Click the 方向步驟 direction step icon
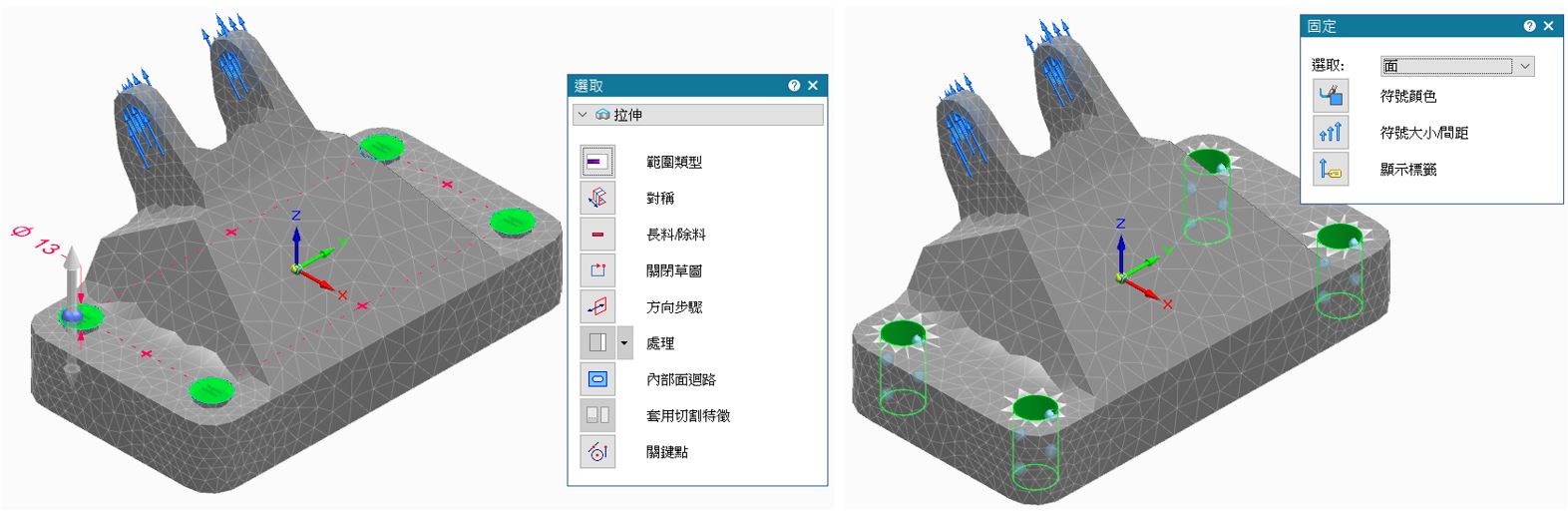1568x514 pixels. point(597,306)
